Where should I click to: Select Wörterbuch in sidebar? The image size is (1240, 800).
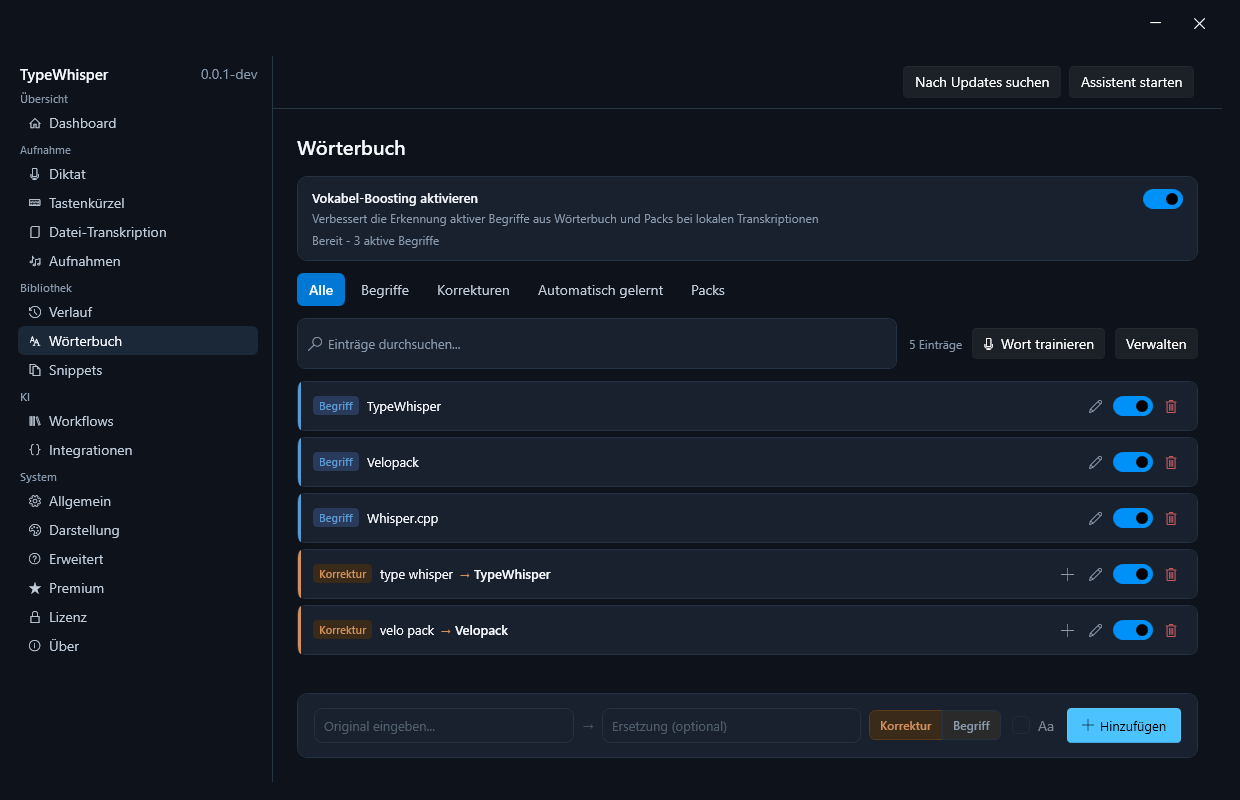(138, 341)
